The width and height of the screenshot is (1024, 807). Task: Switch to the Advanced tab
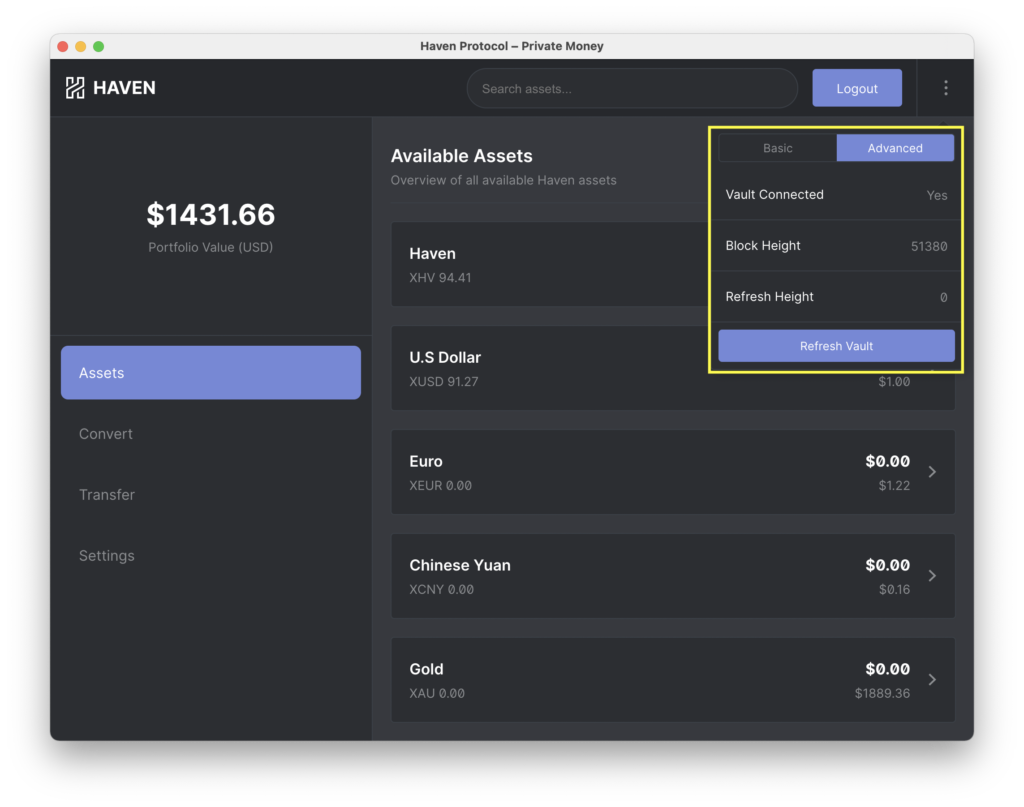895,148
